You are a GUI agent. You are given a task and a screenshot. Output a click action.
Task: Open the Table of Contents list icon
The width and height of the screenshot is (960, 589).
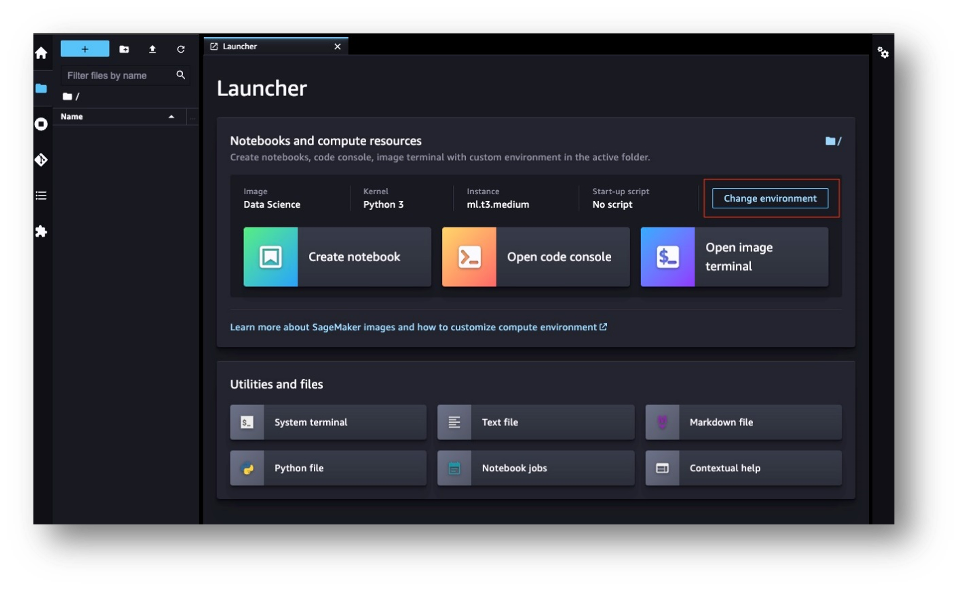(x=41, y=196)
